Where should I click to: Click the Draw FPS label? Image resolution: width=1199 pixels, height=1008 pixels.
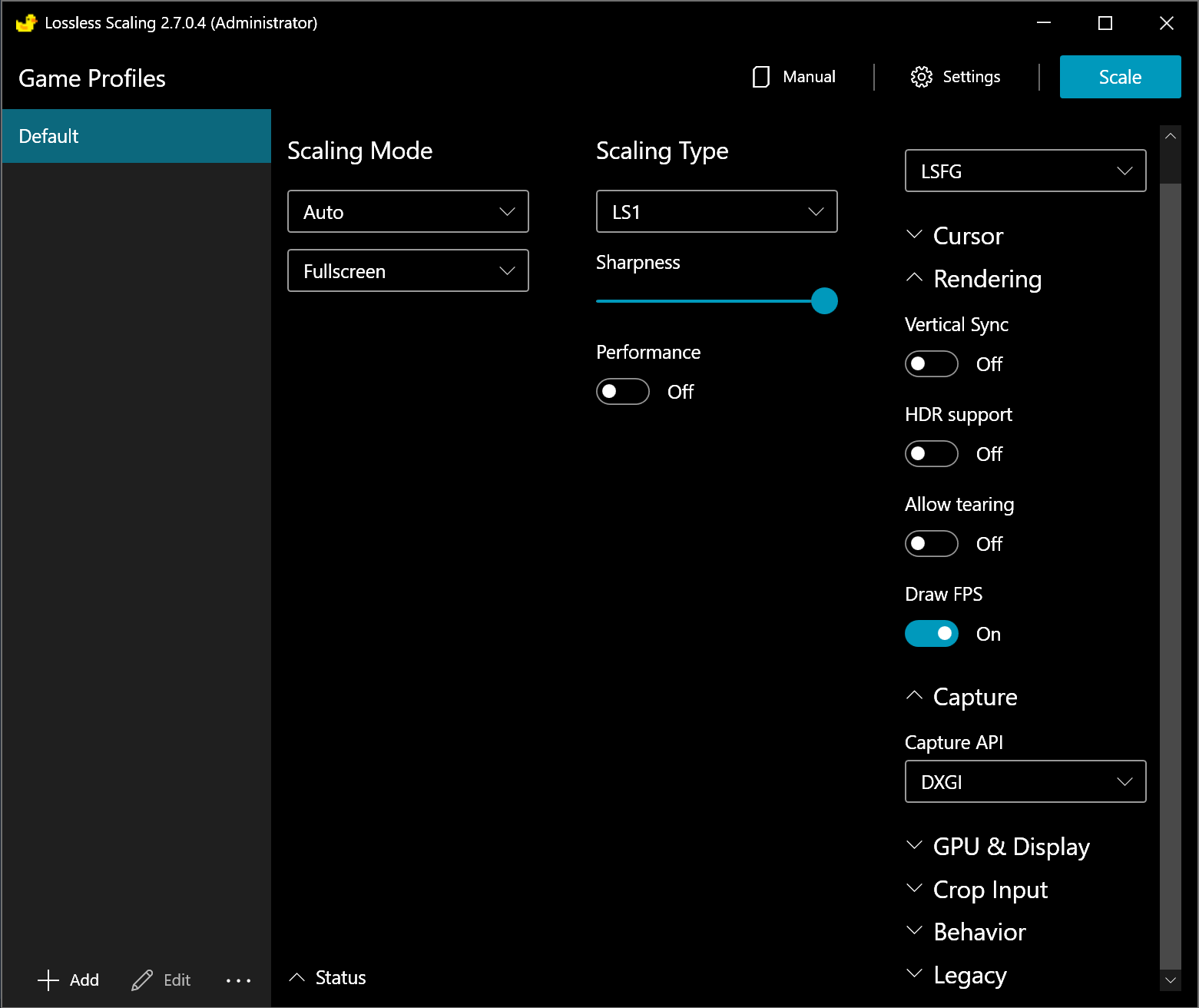(943, 594)
